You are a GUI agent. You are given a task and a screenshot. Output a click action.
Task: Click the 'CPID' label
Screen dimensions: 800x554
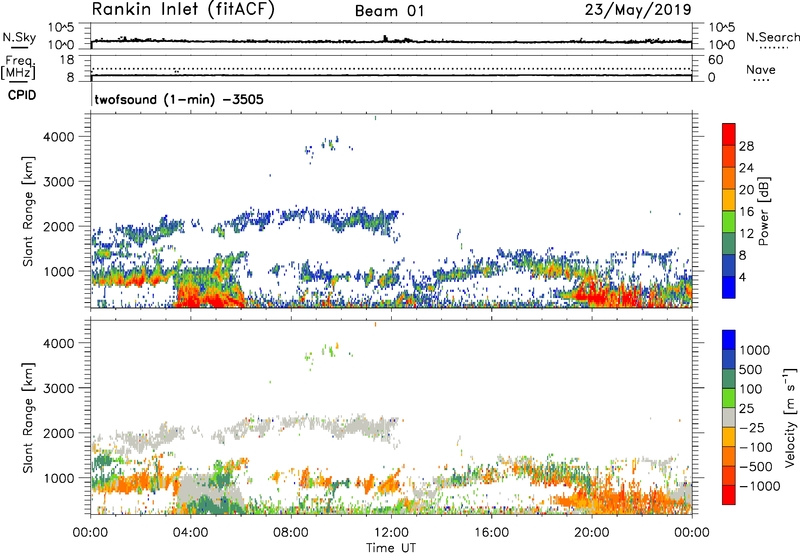pyautogui.click(x=22, y=95)
